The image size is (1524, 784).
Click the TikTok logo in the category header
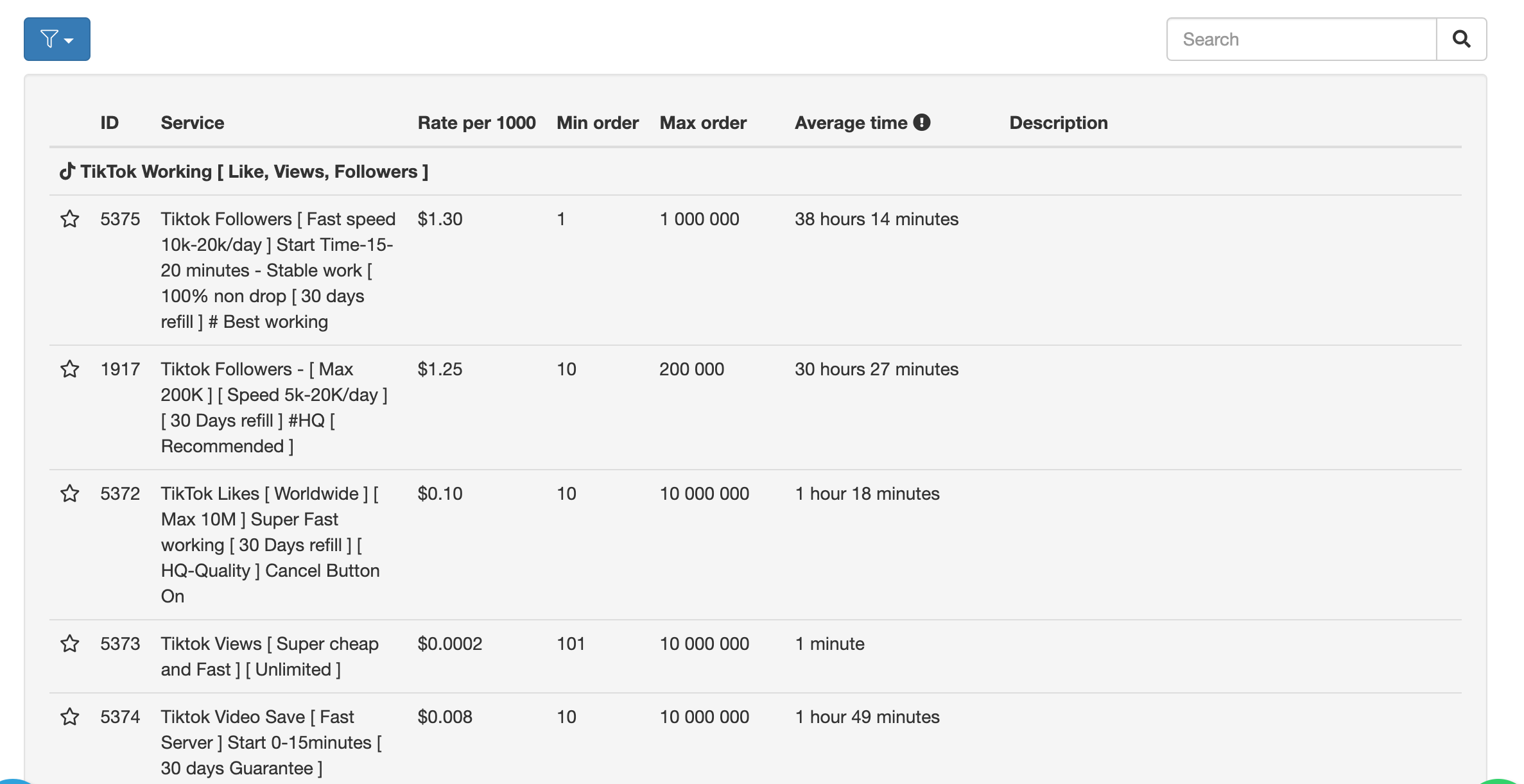67,171
